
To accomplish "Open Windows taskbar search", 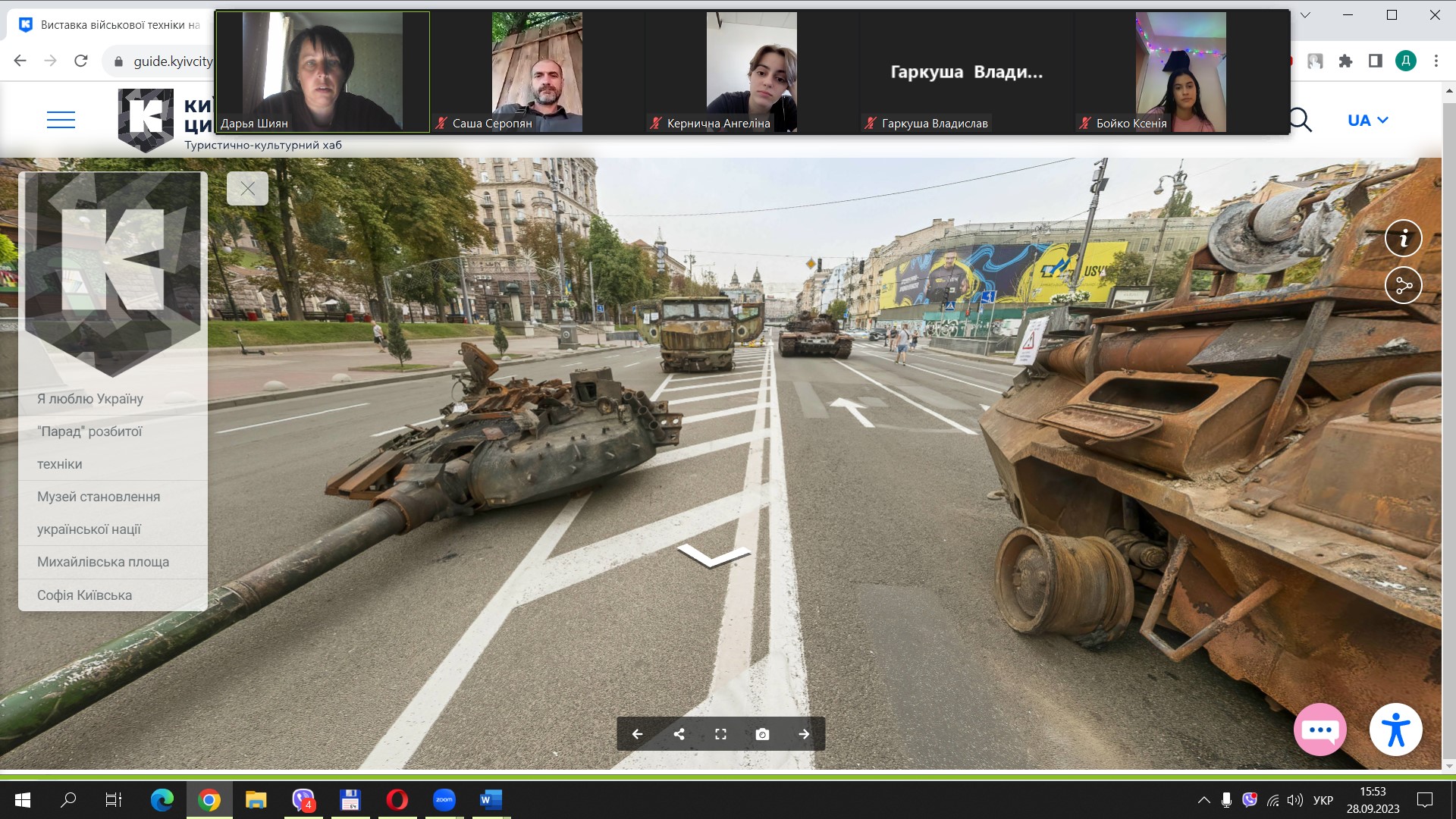I will 68,799.
